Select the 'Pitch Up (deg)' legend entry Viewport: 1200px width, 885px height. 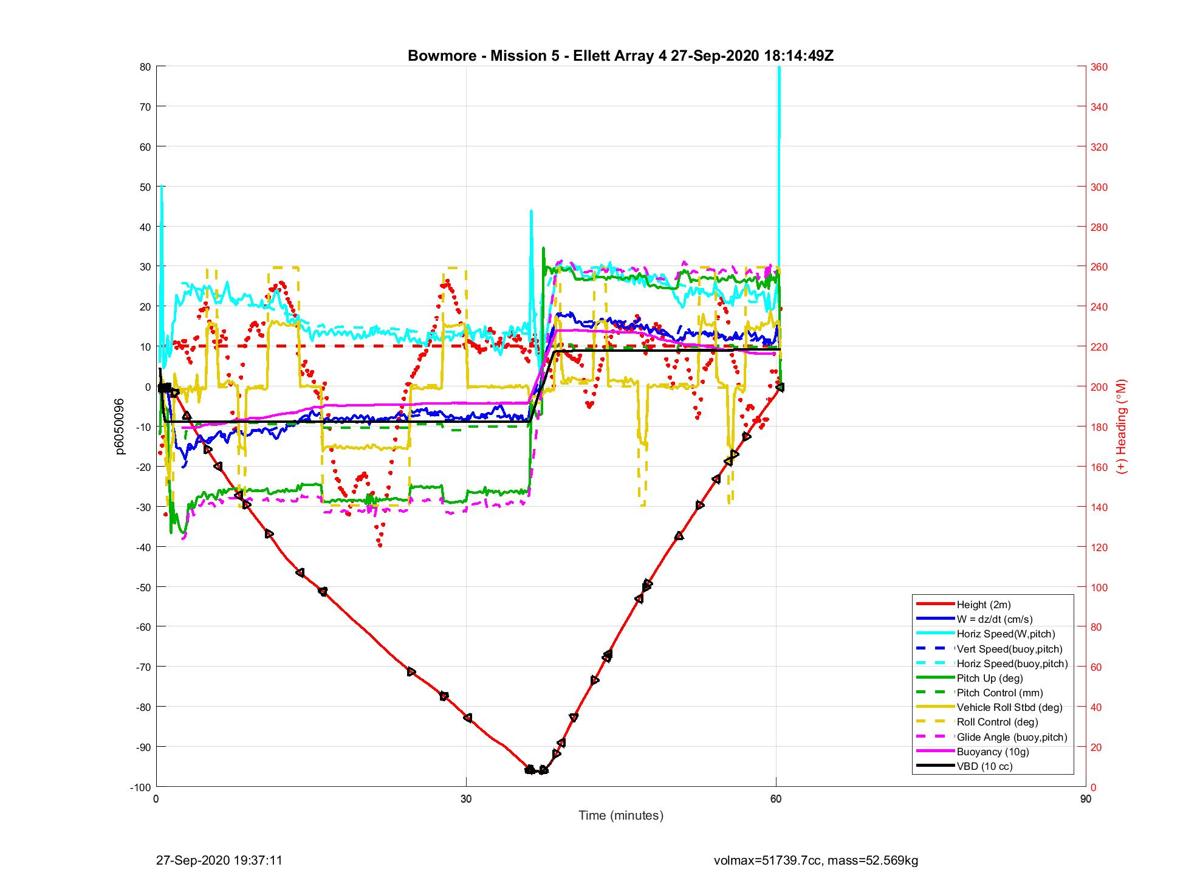tap(991, 678)
